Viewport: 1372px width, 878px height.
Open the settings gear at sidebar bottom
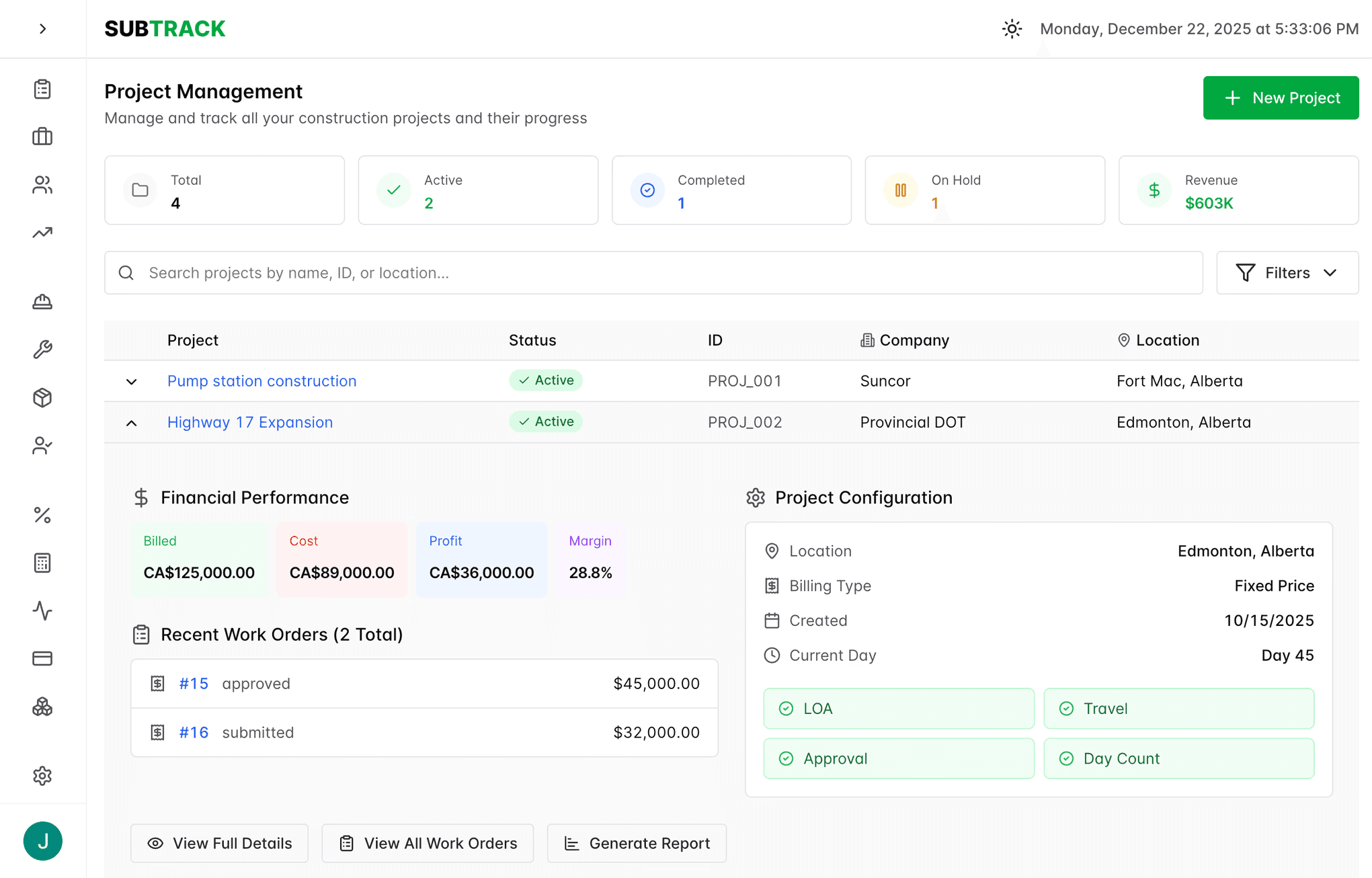(x=42, y=776)
